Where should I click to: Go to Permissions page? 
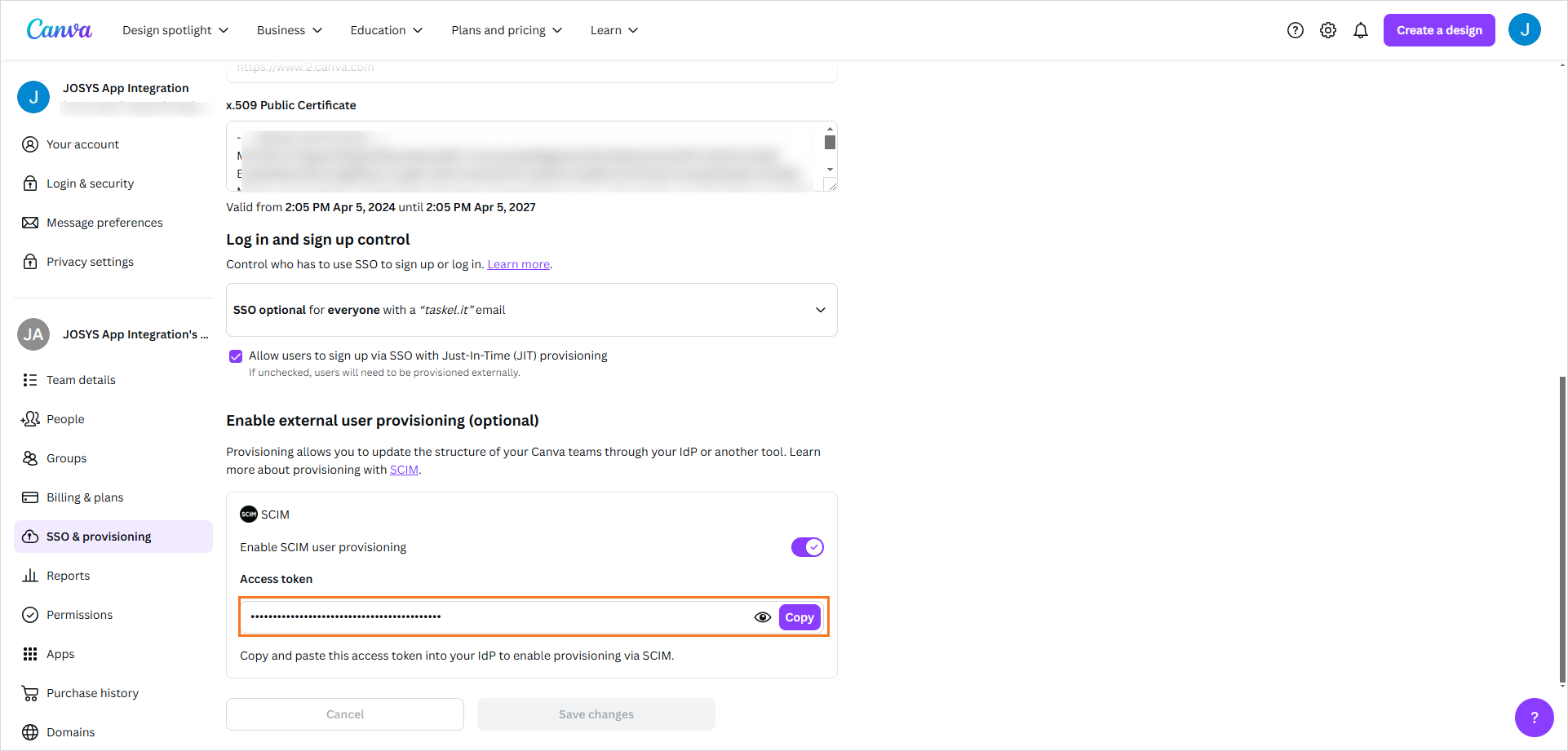click(x=113, y=615)
